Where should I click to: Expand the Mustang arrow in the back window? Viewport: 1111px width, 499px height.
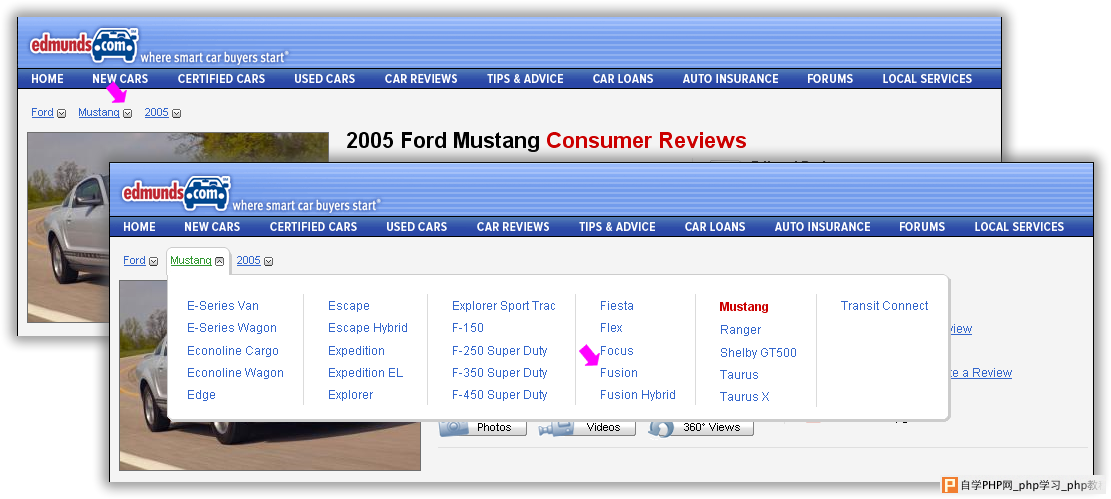(x=127, y=114)
